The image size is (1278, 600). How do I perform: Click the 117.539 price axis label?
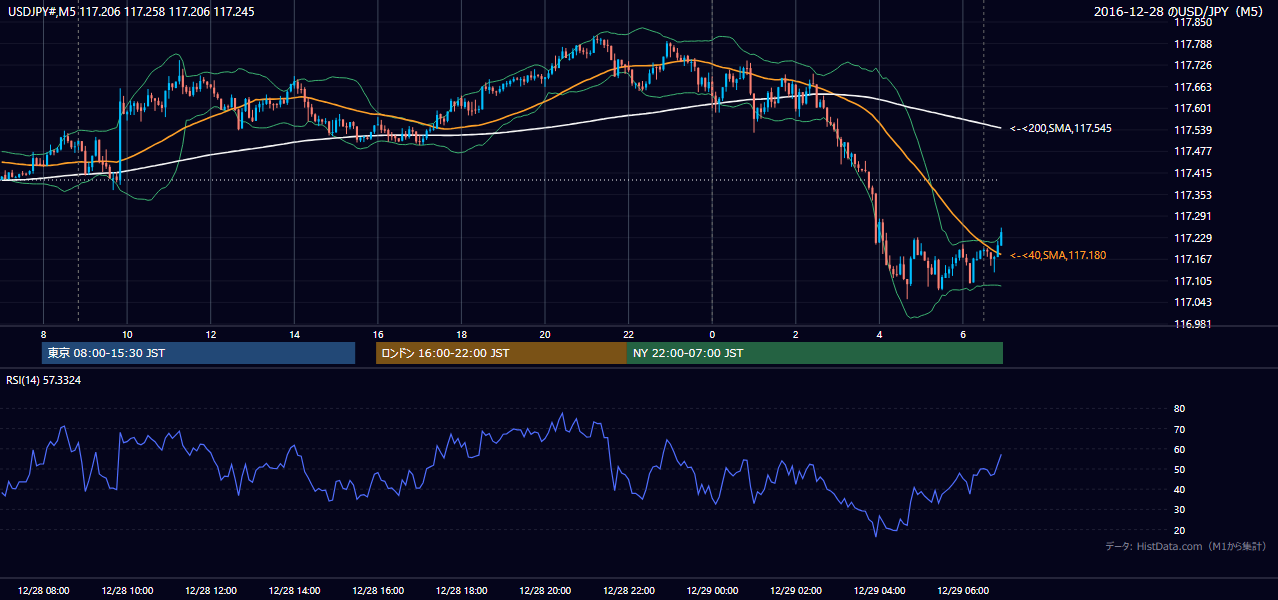pyautogui.click(x=1194, y=130)
